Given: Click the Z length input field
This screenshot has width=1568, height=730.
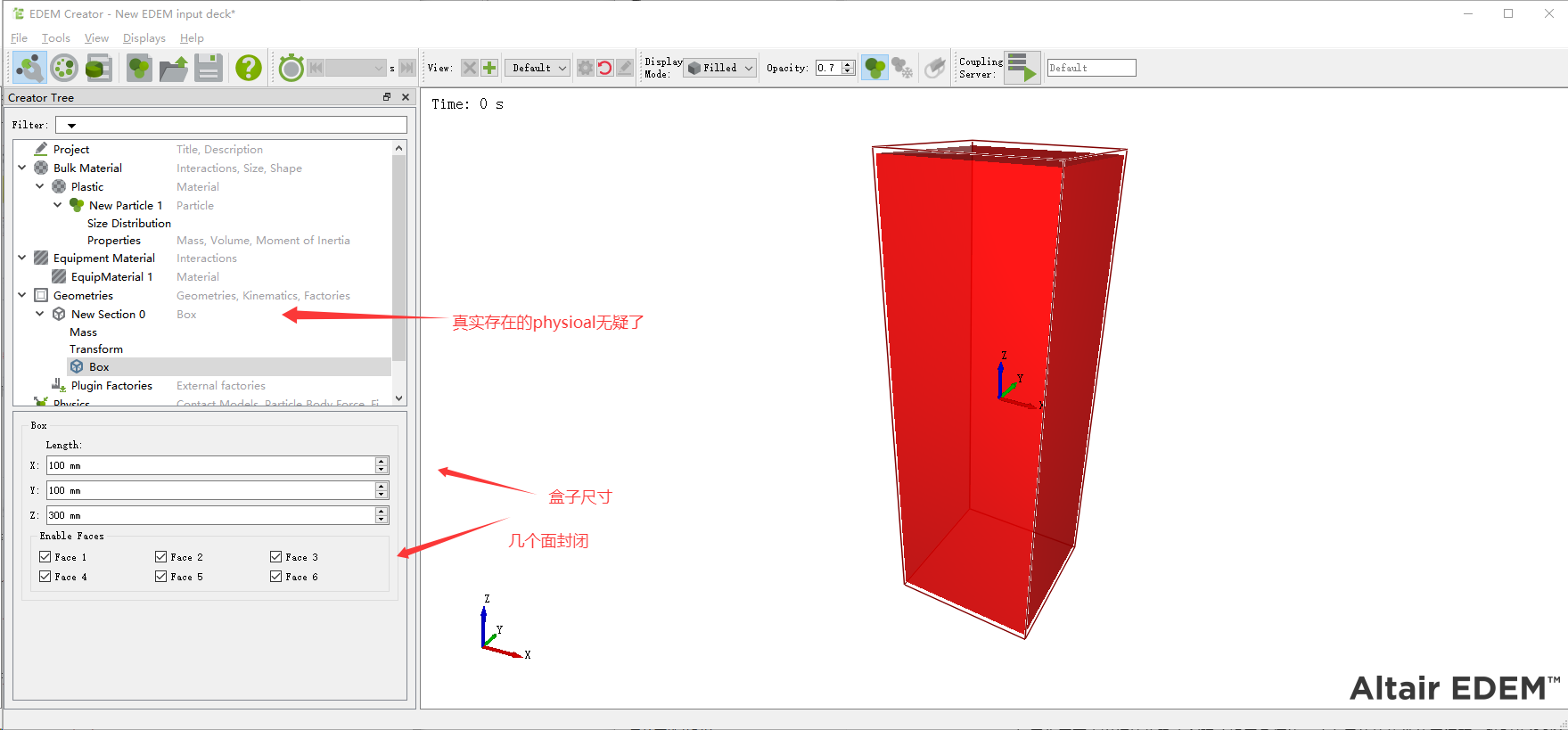Looking at the screenshot, I should tap(210, 515).
